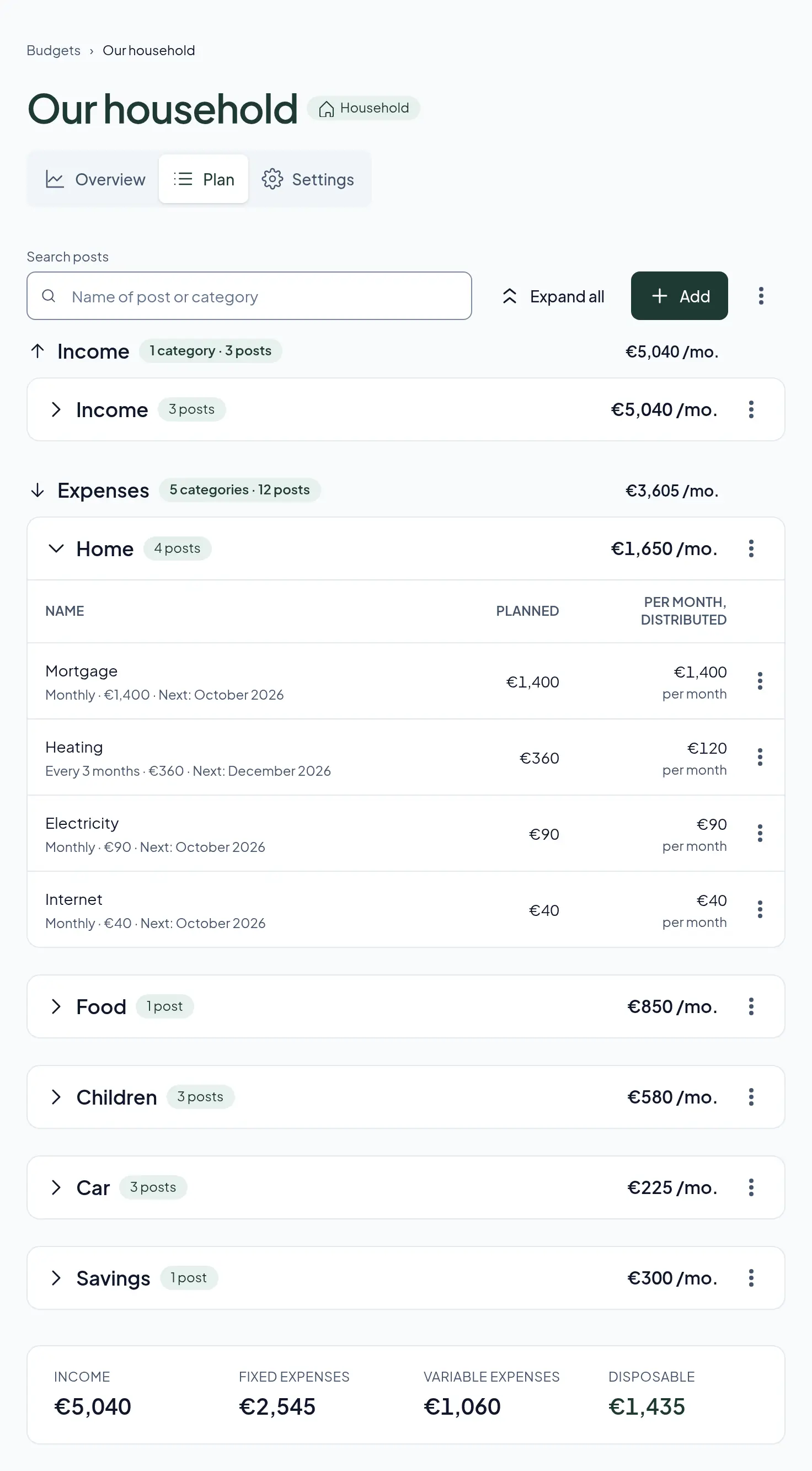Viewport: 812px width, 1471px height.
Task: Click the Internet post name
Action: tap(74, 899)
